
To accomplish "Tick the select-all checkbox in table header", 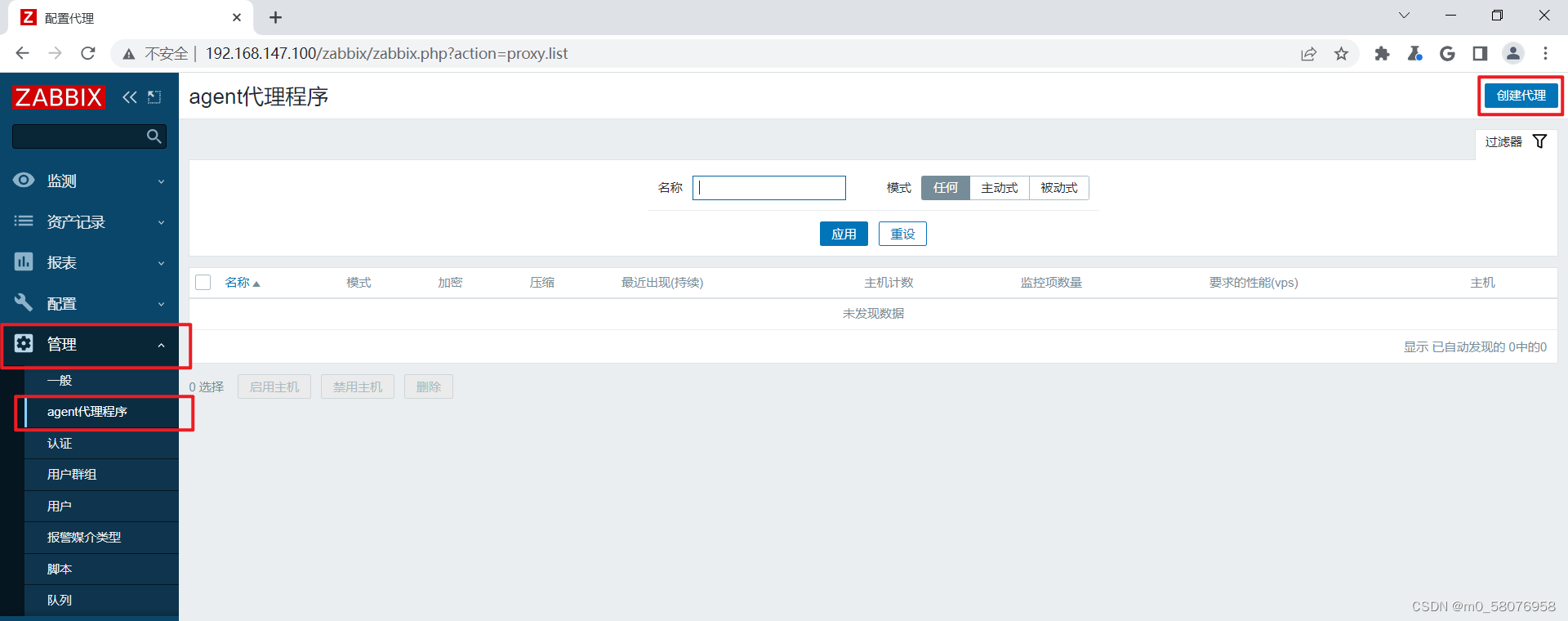I will click(203, 282).
